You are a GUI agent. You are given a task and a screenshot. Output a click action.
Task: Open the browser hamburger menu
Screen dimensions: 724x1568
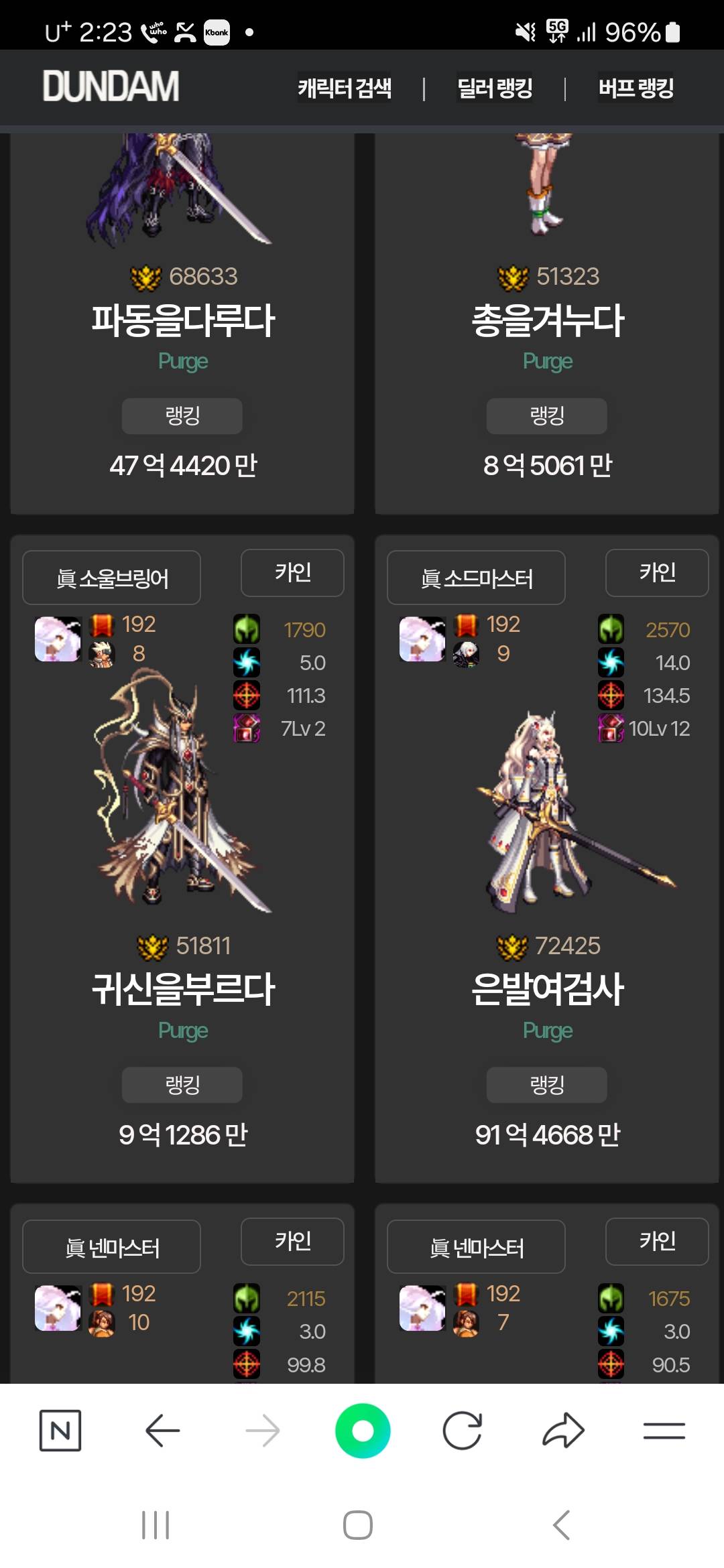[664, 1431]
